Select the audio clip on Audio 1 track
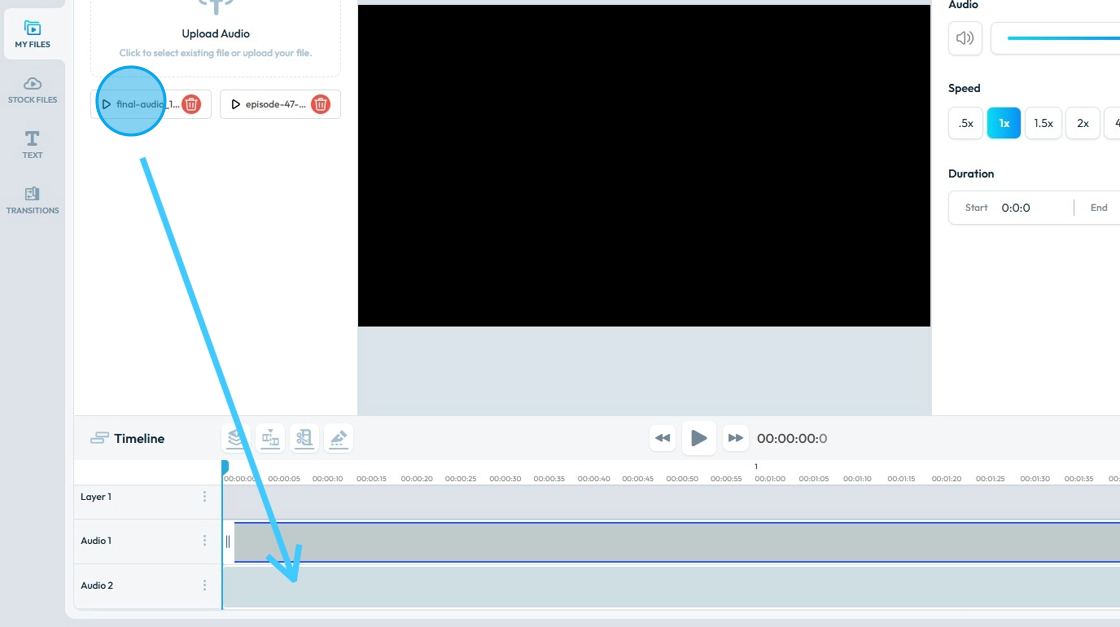Screen dimensions: 1120x627 click(677, 542)
